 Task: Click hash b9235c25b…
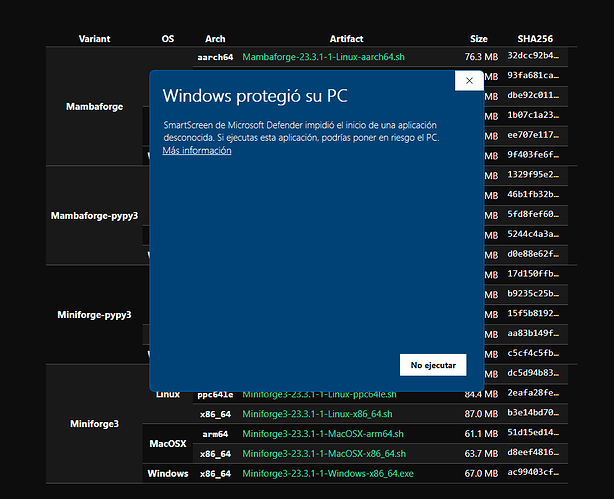tap(533, 293)
